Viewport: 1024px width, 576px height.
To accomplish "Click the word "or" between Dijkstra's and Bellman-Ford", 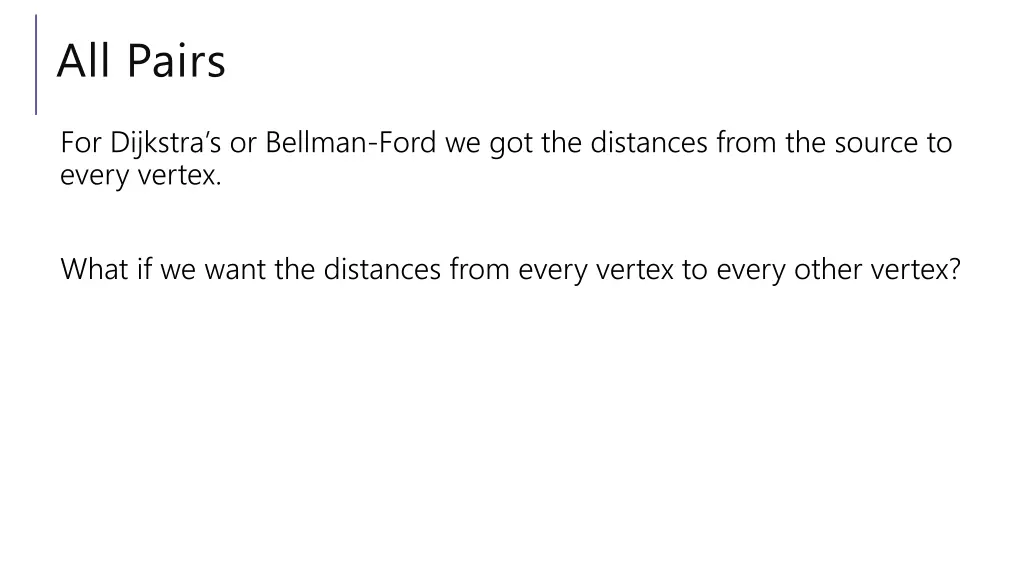I will coord(244,144).
